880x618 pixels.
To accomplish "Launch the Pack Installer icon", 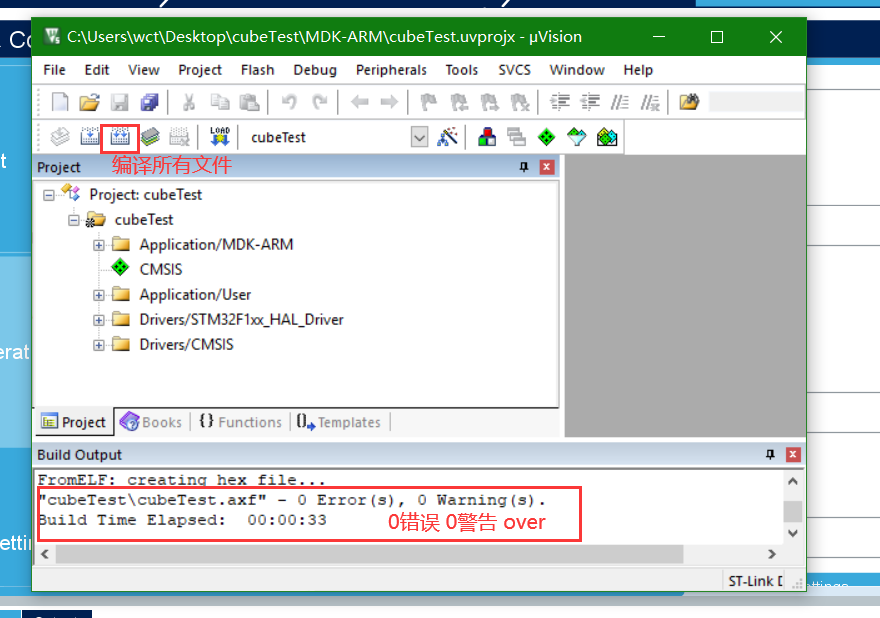I will 607,136.
